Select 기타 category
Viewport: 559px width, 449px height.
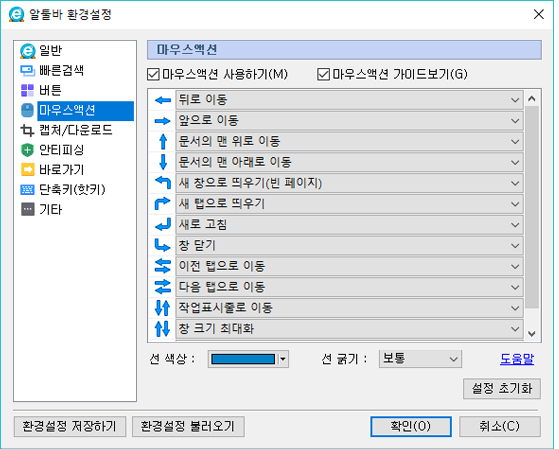(x=50, y=210)
